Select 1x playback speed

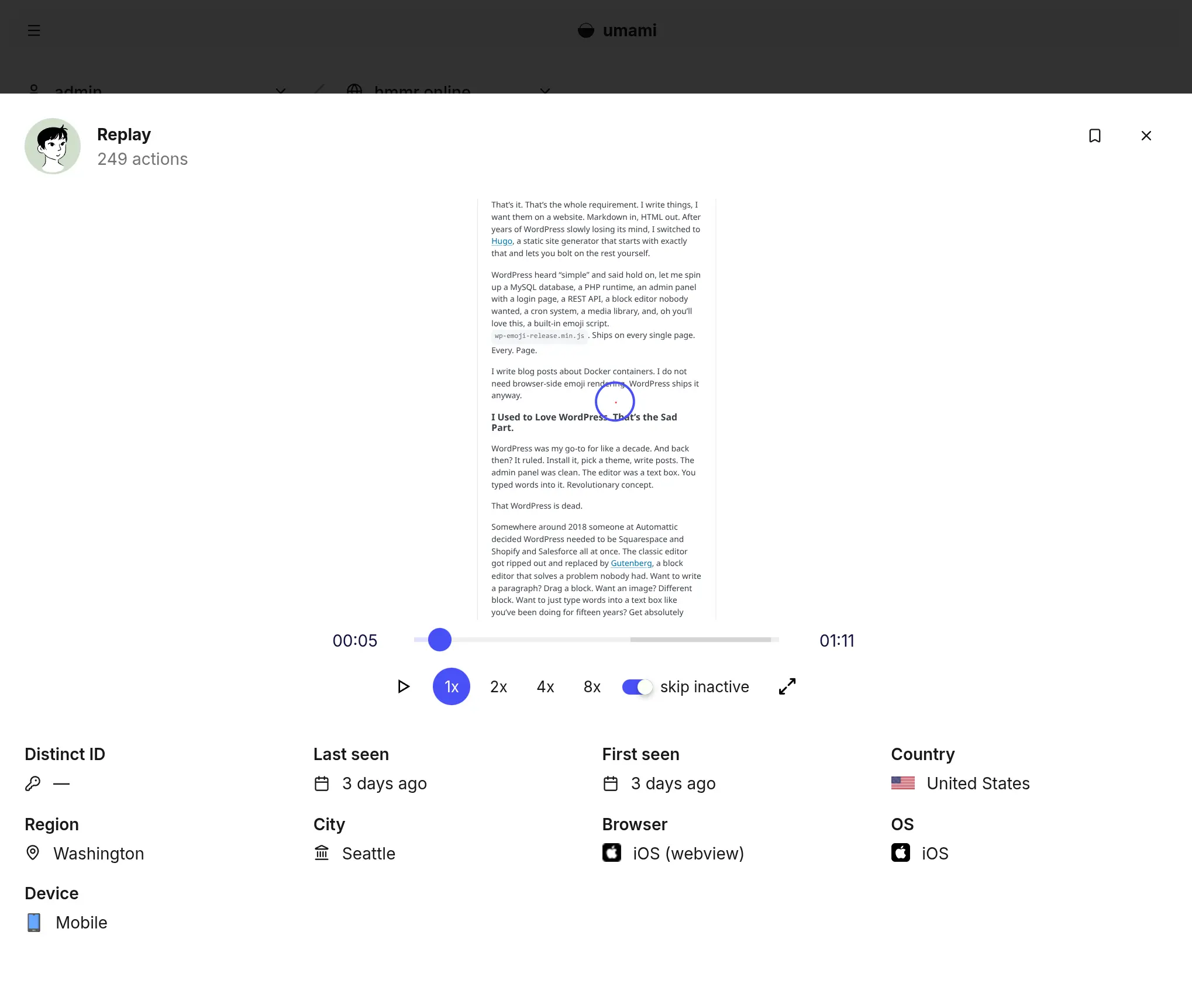click(x=451, y=686)
